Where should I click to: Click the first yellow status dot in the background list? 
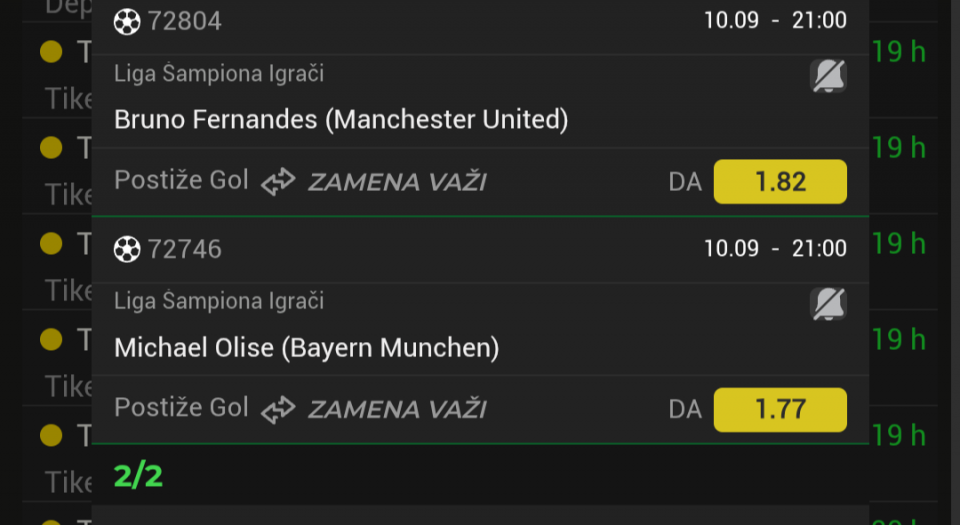tap(51, 51)
